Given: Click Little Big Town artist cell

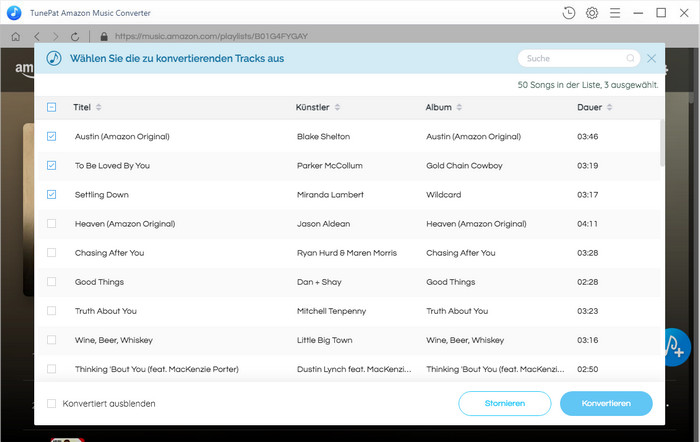Looking at the screenshot, I should (325, 340).
